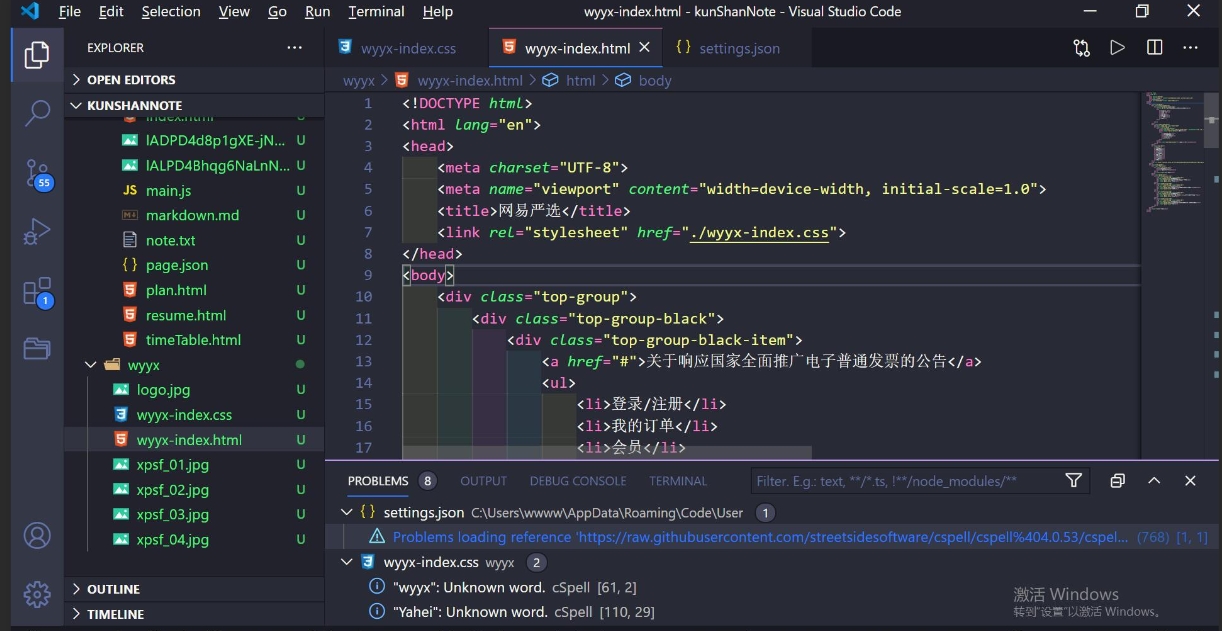1222x631 pixels.
Task: Collapse settings.json problems group
Action: pyautogui.click(x=347, y=512)
